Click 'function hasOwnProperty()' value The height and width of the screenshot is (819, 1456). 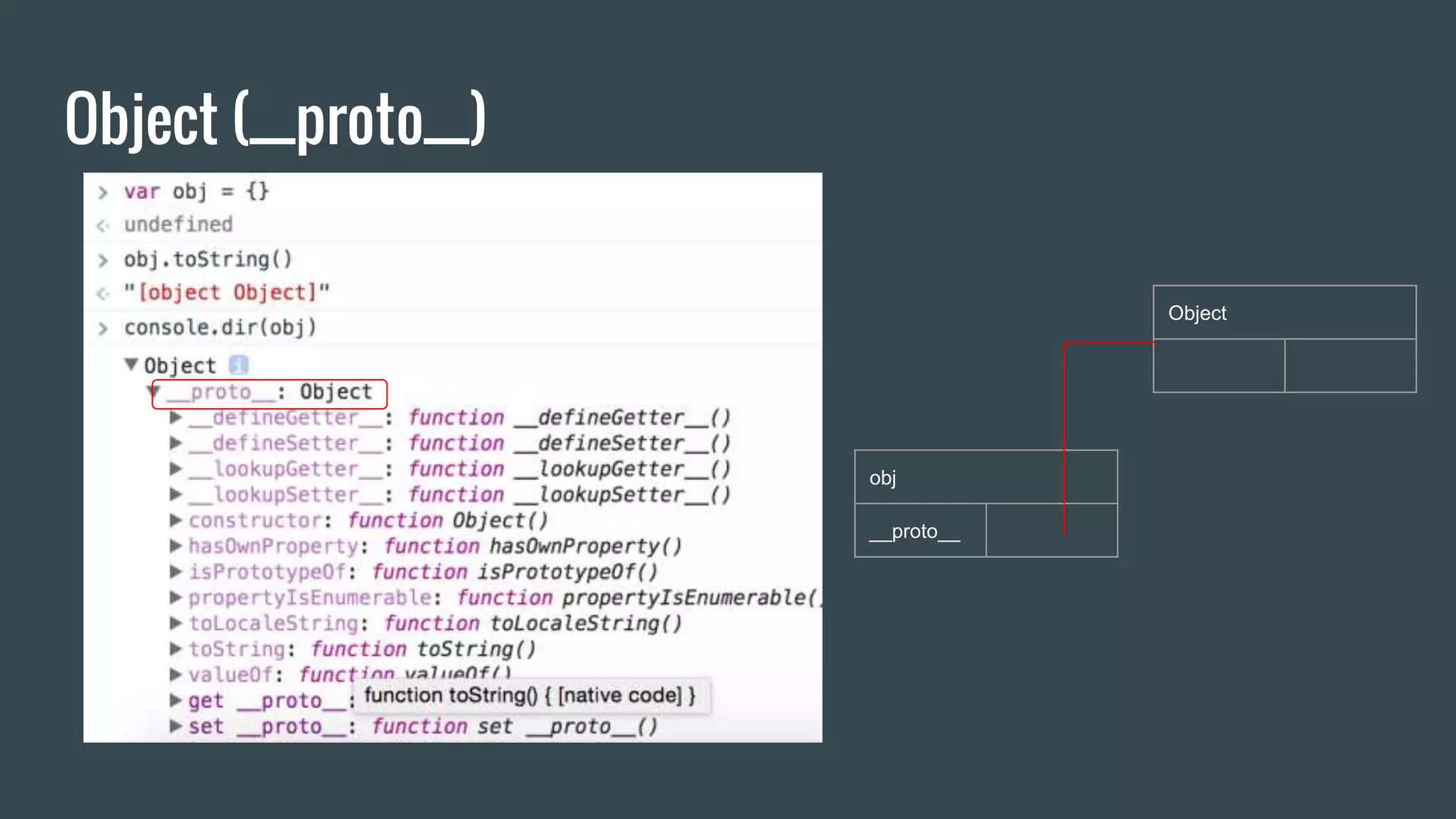(533, 545)
